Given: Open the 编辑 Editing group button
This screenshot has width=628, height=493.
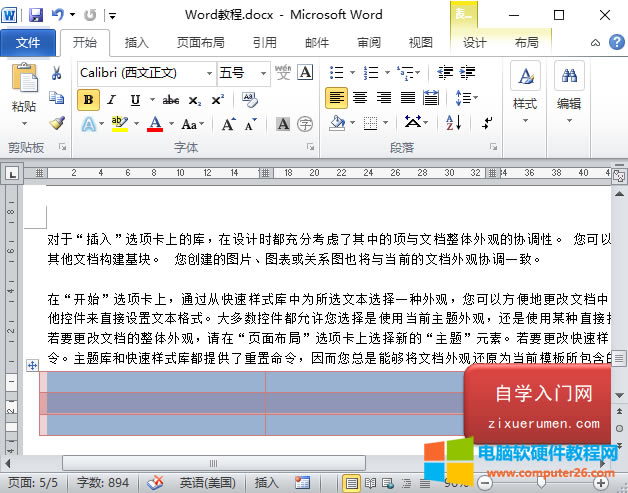Looking at the screenshot, I should [569, 93].
